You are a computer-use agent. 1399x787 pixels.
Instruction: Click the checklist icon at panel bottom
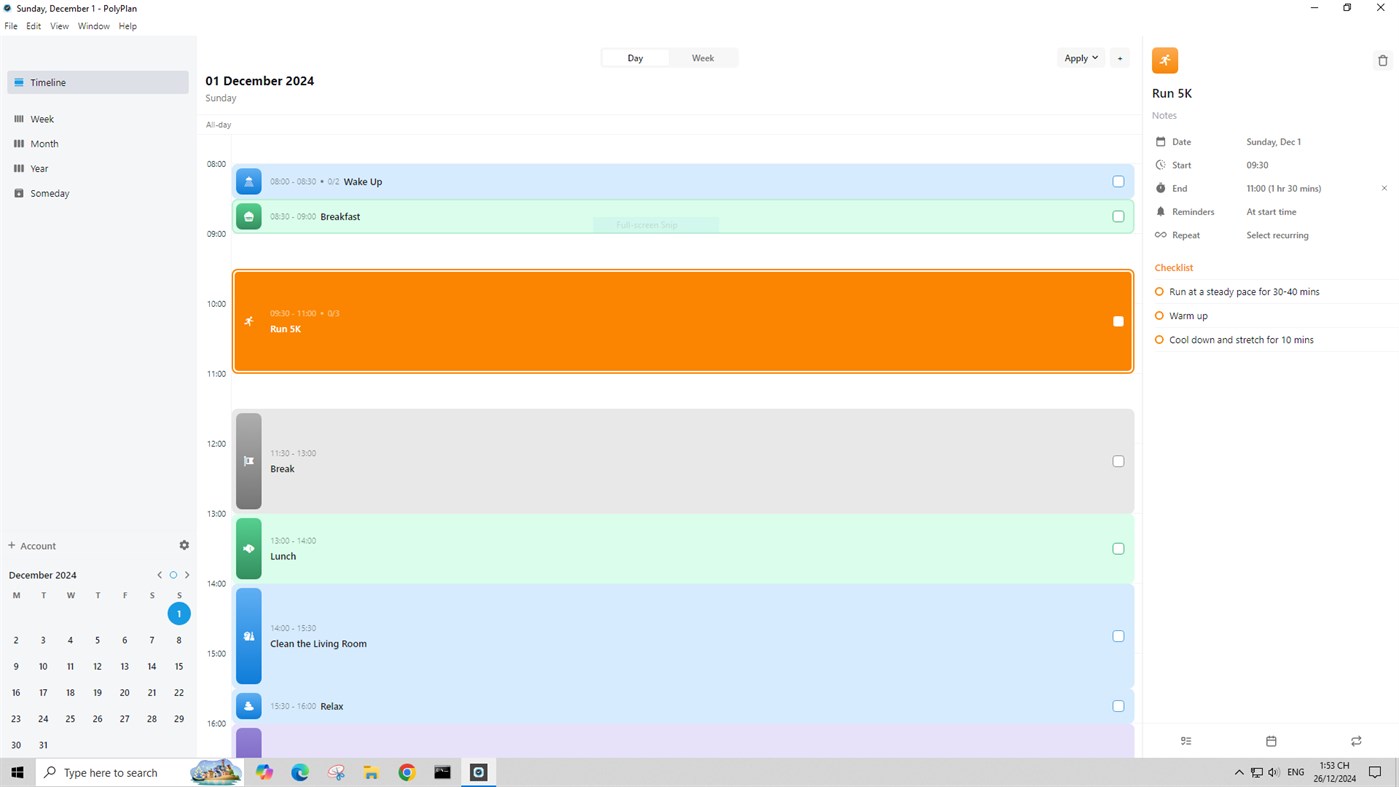(1186, 741)
